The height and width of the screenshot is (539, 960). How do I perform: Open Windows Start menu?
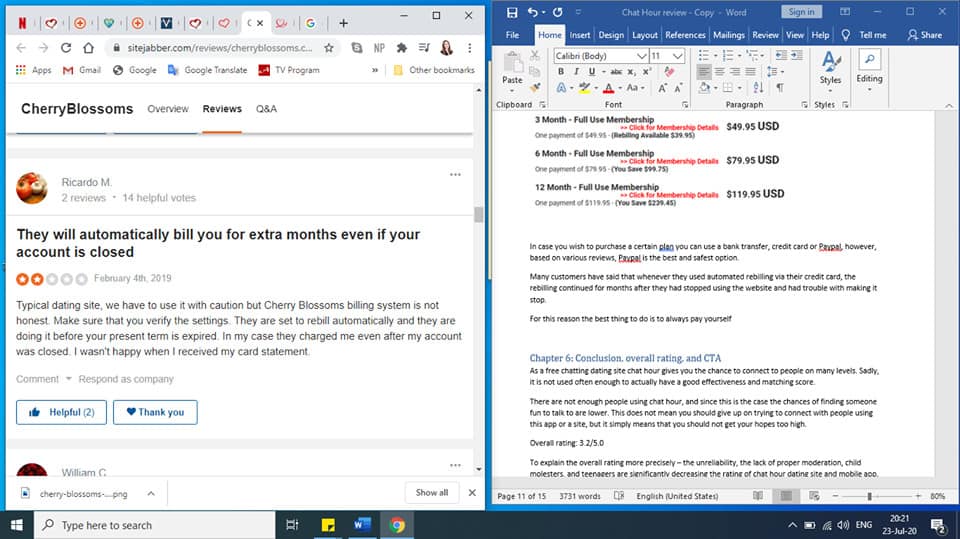coord(17,525)
